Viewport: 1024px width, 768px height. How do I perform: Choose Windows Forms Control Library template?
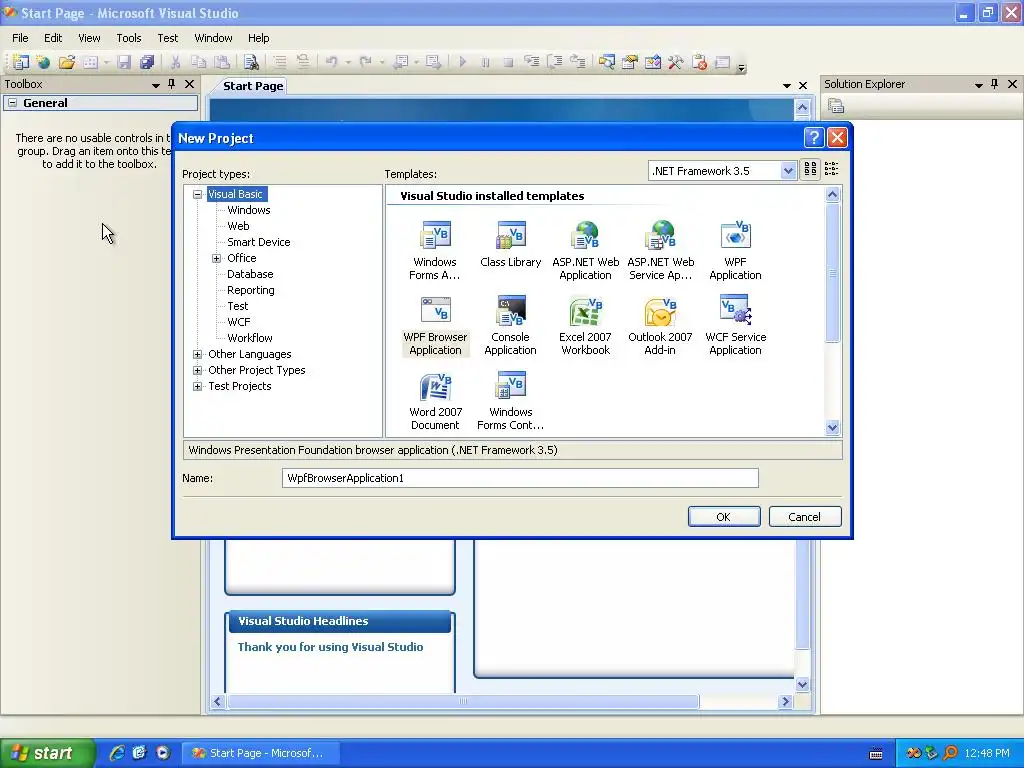[510, 401]
